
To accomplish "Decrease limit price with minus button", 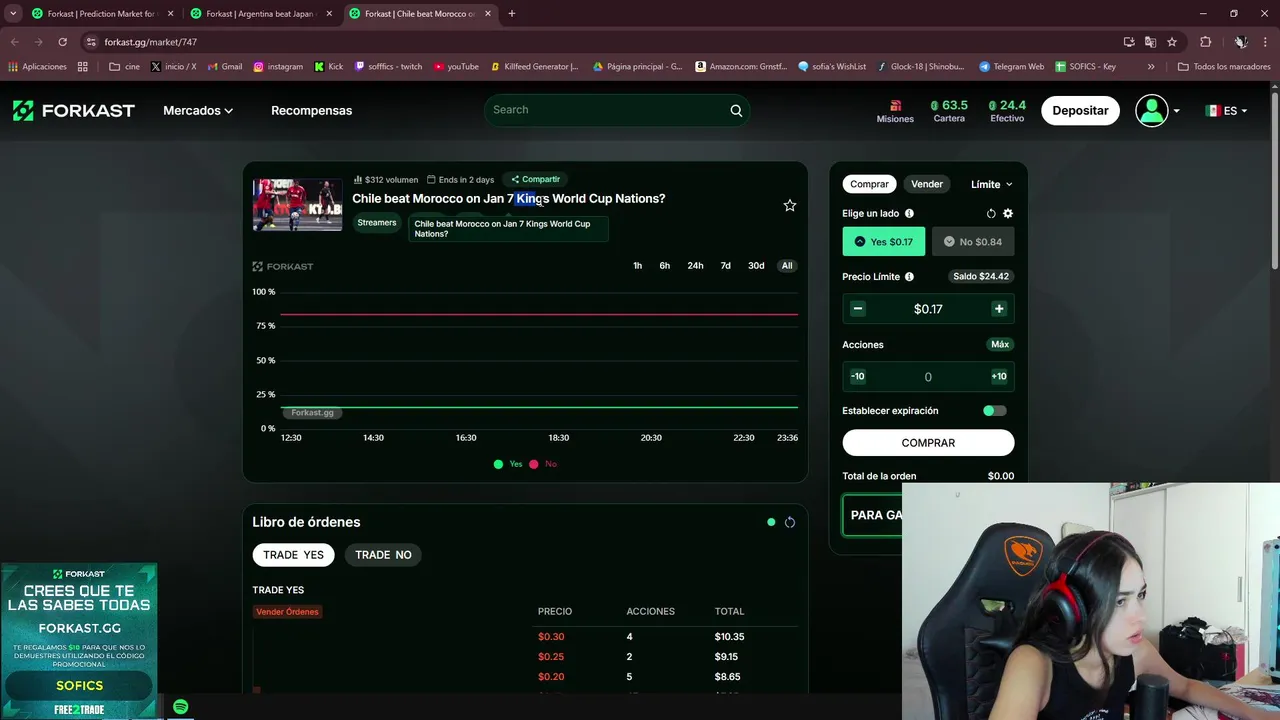I will 857,309.
